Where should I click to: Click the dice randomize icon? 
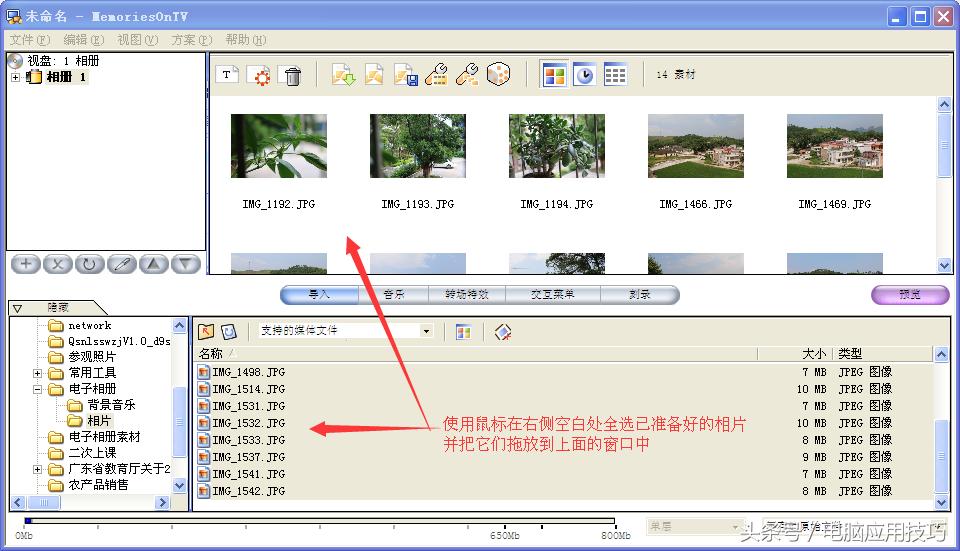(498, 75)
